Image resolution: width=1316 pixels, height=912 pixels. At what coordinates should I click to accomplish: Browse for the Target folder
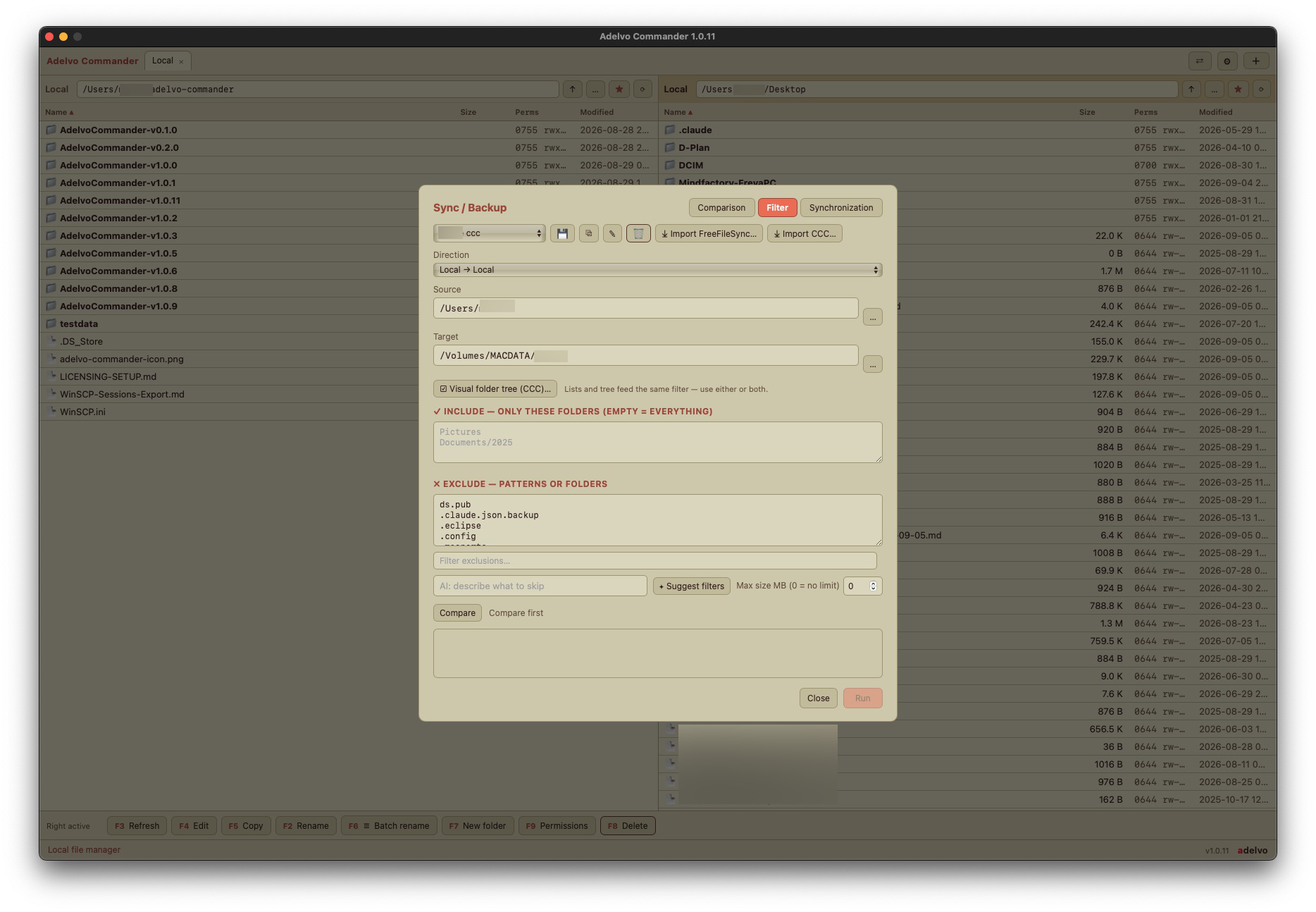click(872, 364)
